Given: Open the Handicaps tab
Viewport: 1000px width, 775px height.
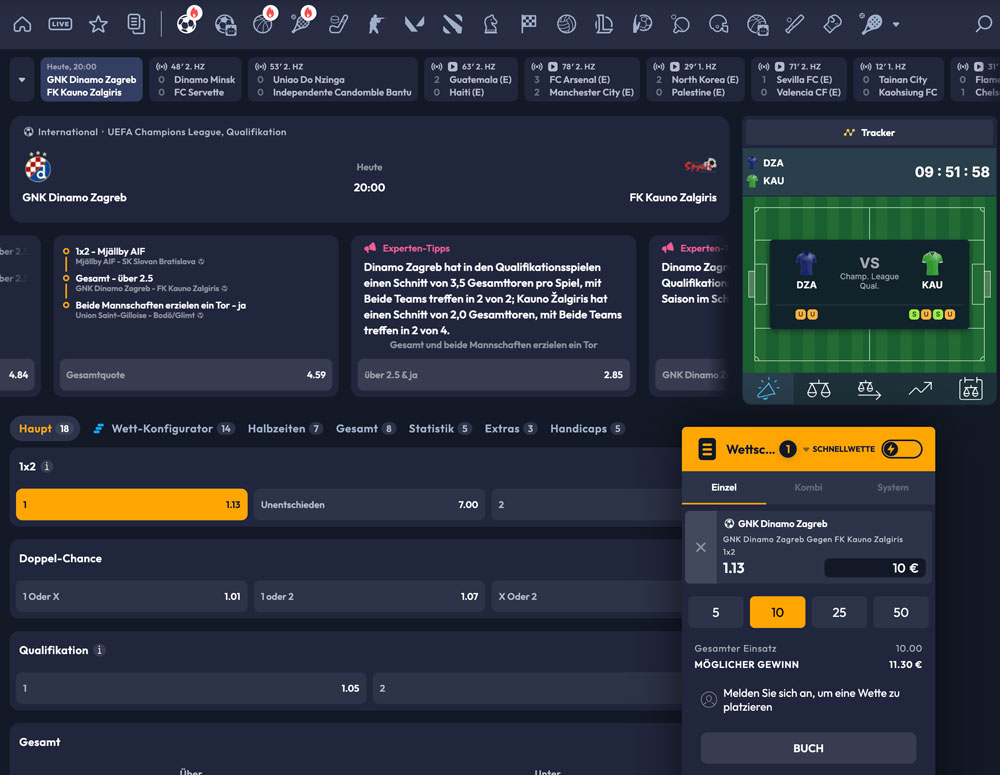Looking at the screenshot, I should coord(587,429).
